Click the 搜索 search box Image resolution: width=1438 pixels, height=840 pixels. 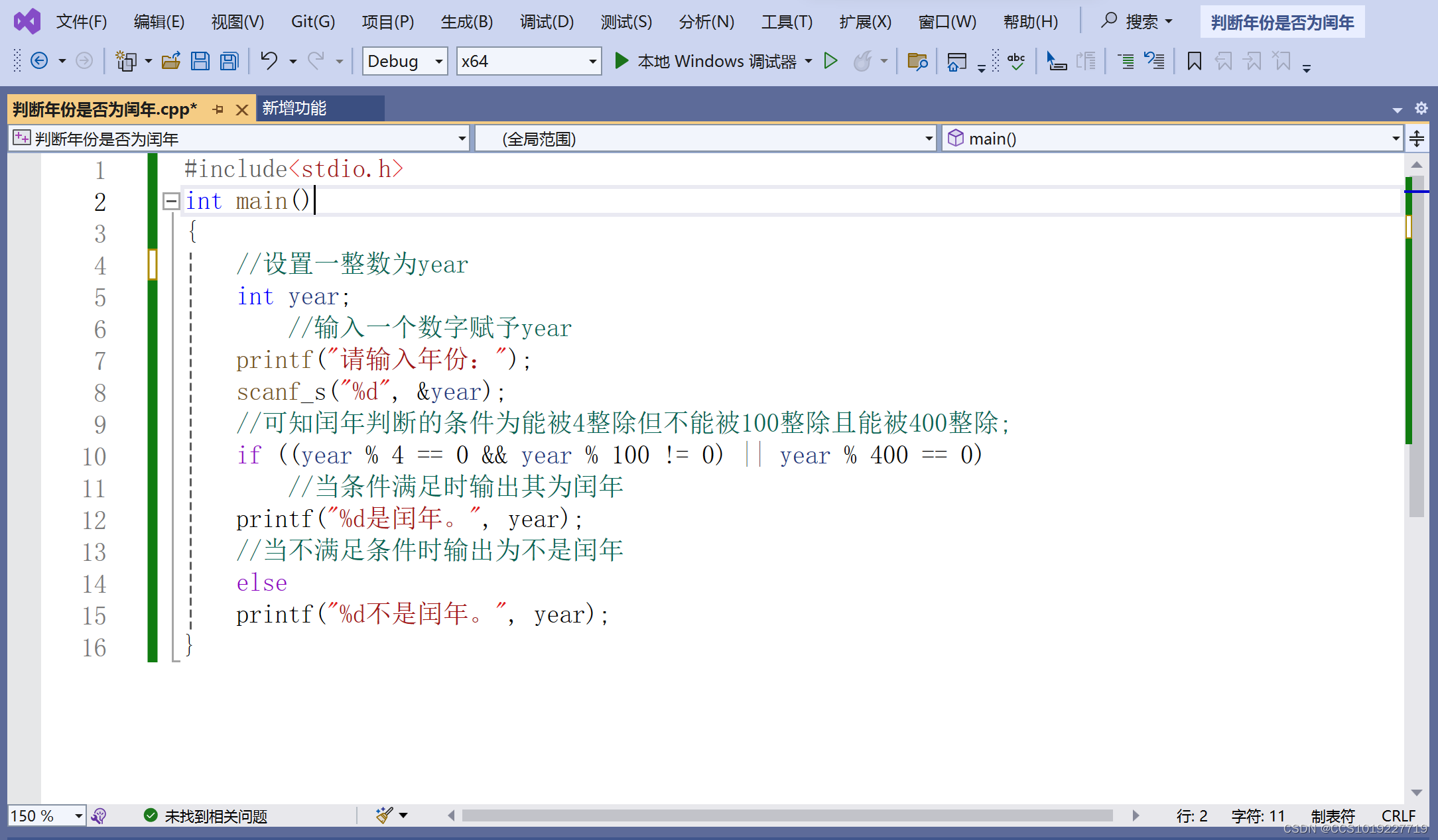click(x=1137, y=22)
